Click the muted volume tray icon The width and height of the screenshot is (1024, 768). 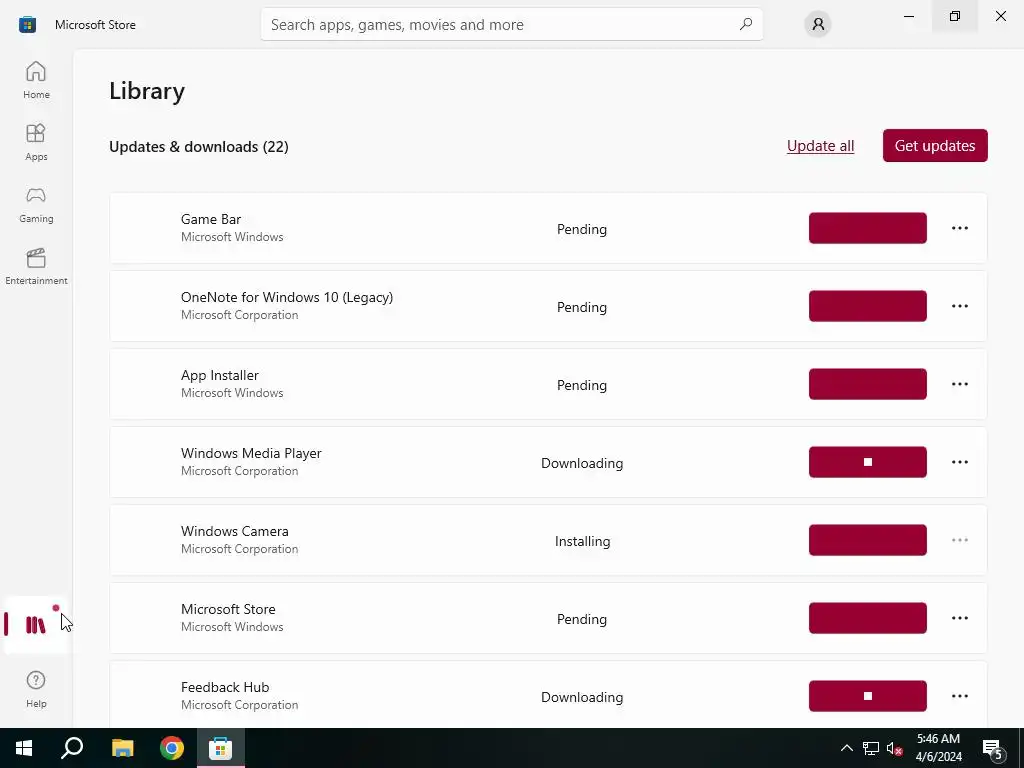pyautogui.click(x=894, y=748)
